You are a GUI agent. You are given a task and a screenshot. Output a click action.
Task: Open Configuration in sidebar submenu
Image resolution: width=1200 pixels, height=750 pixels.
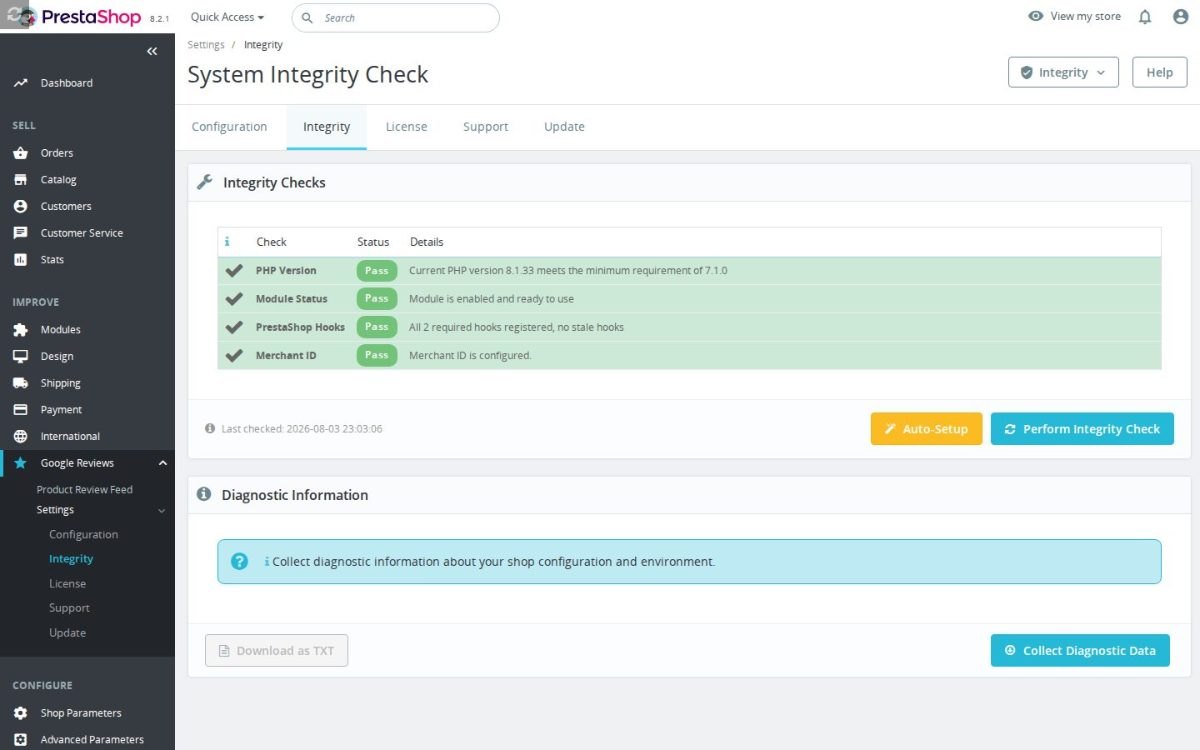click(x=84, y=535)
